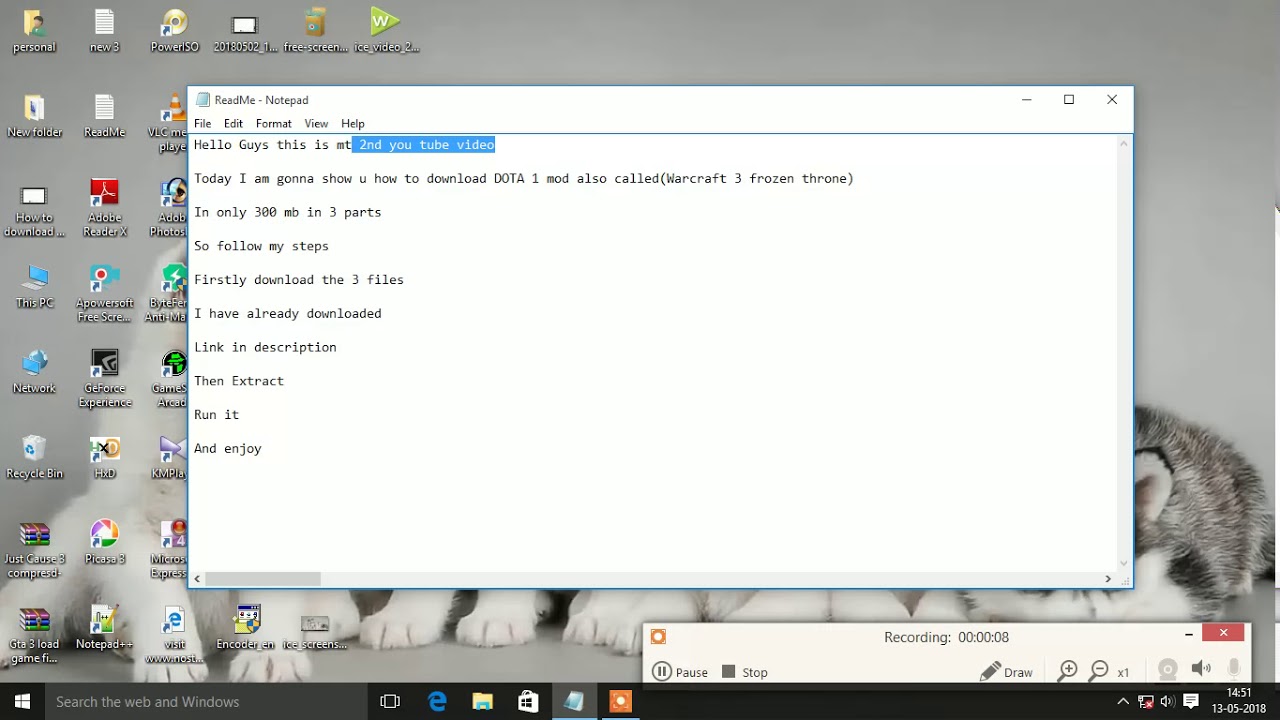The width and height of the screenshot is (1280, 720).
Task: Open the Help menu in Notepad
Action: [x=352, y=123]
